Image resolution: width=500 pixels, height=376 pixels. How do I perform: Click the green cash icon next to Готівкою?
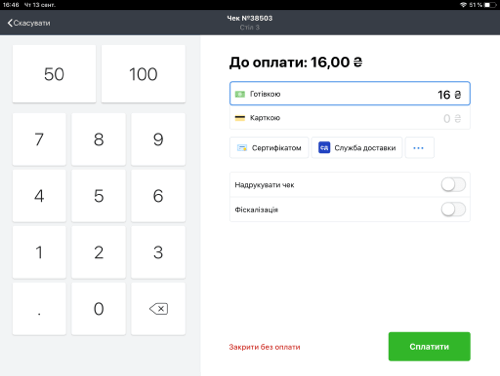click(240, 94)
